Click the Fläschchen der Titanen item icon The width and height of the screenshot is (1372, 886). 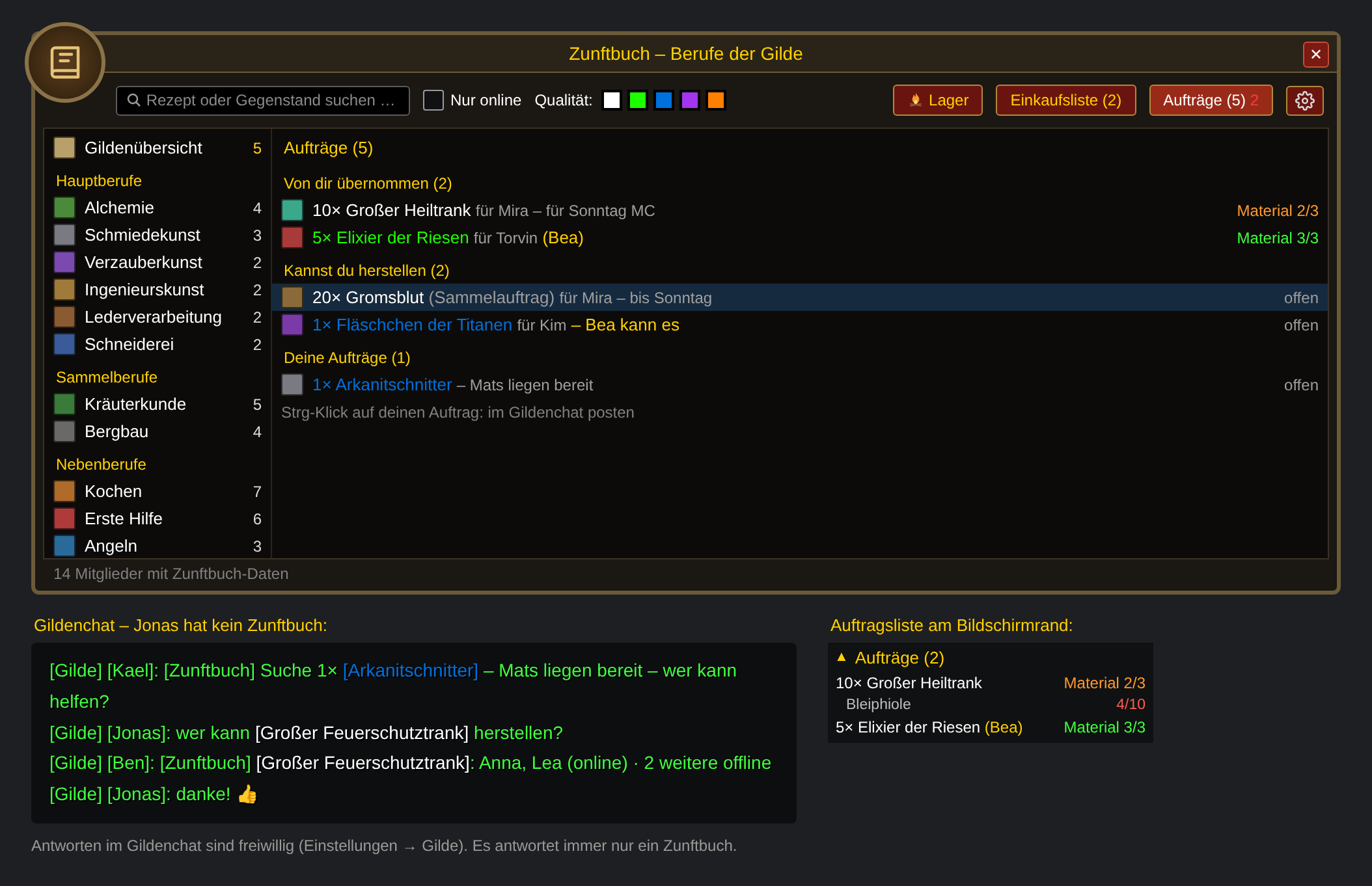pos(292,325)
